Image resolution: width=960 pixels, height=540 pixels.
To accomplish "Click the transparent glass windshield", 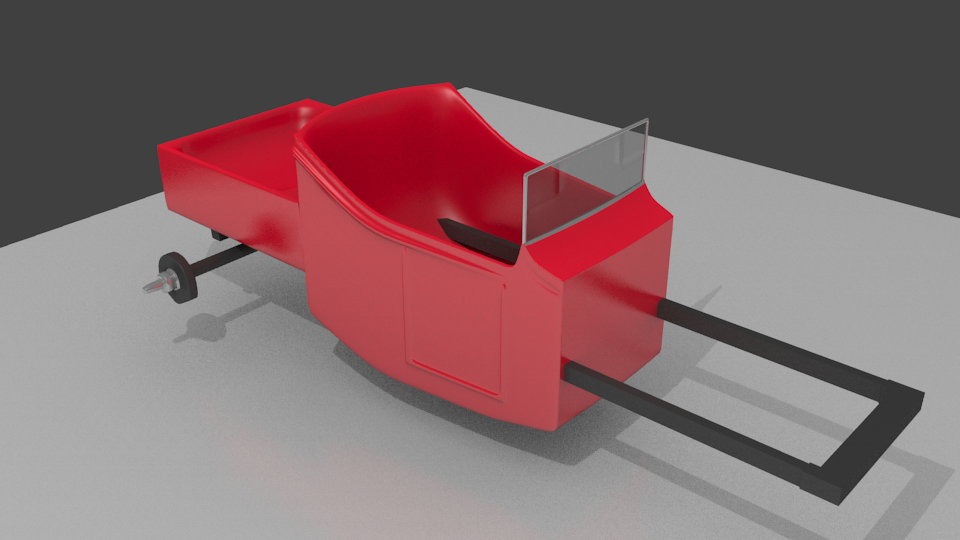I will point(586,182).
